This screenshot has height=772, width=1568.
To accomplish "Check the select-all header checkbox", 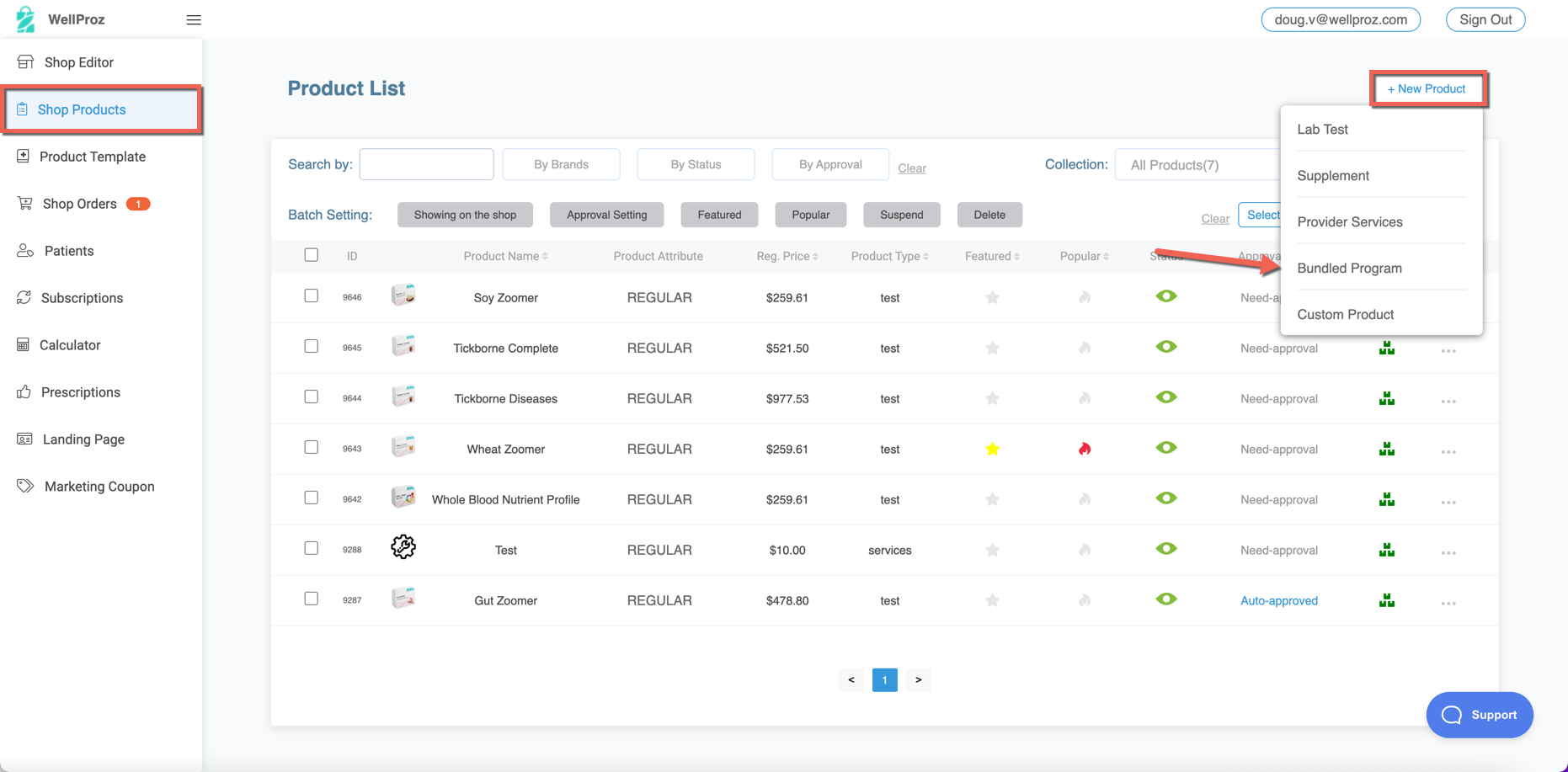I will point(312,254).
